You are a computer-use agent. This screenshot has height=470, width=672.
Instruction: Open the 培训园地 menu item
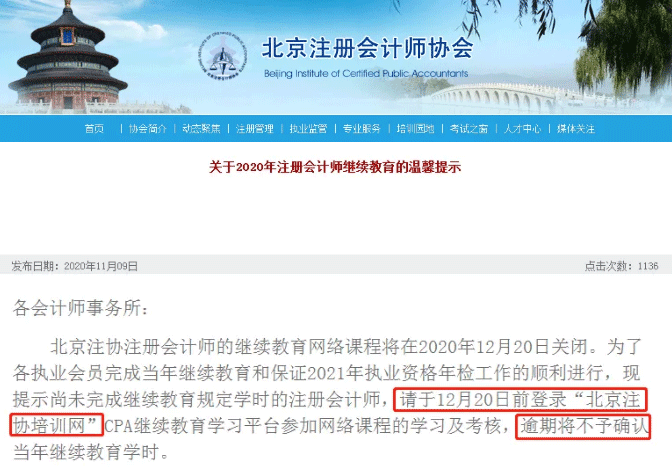pyautogui.click(x=415, y=129)
